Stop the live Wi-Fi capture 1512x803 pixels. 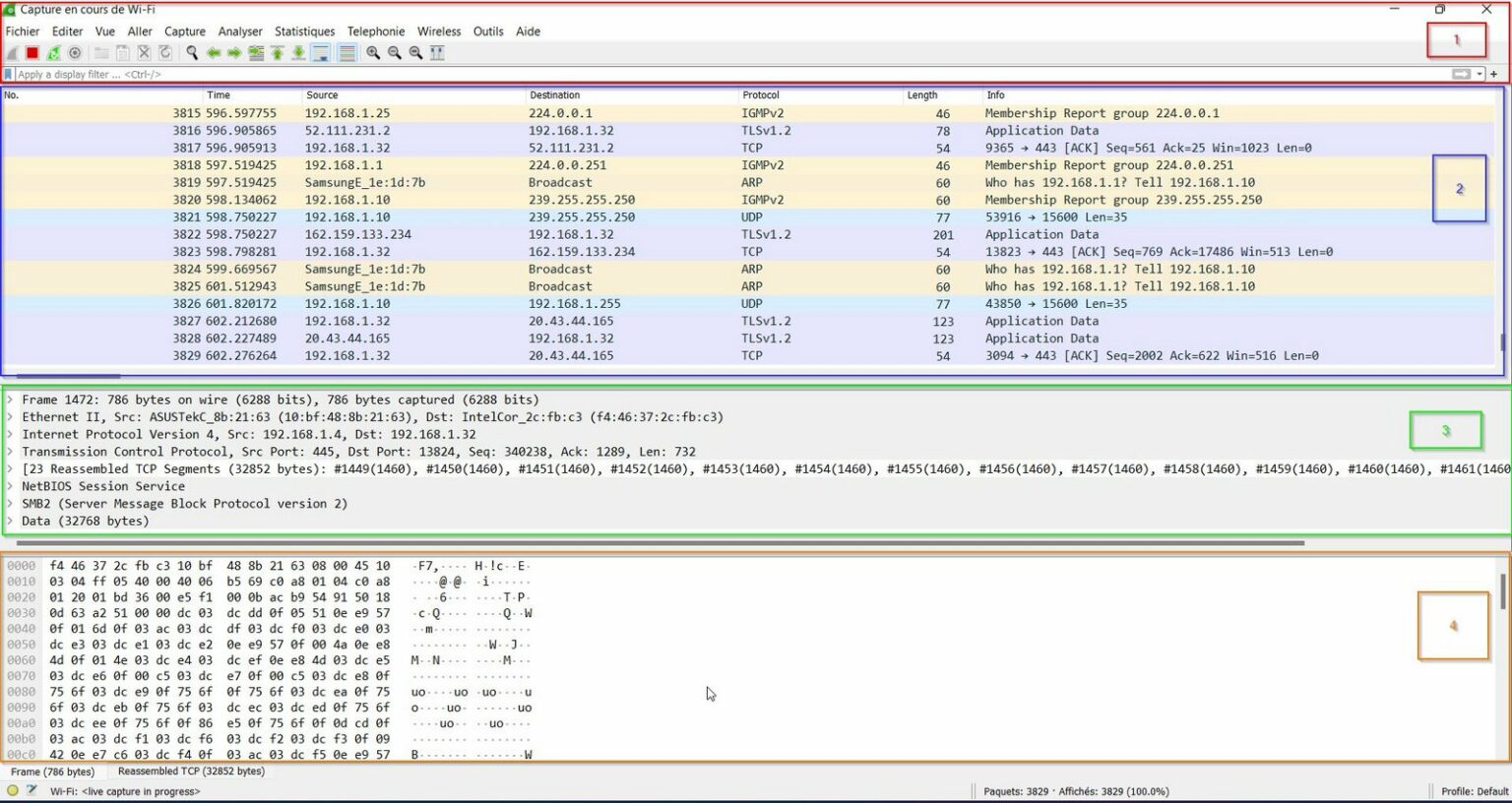pos(33,52)
